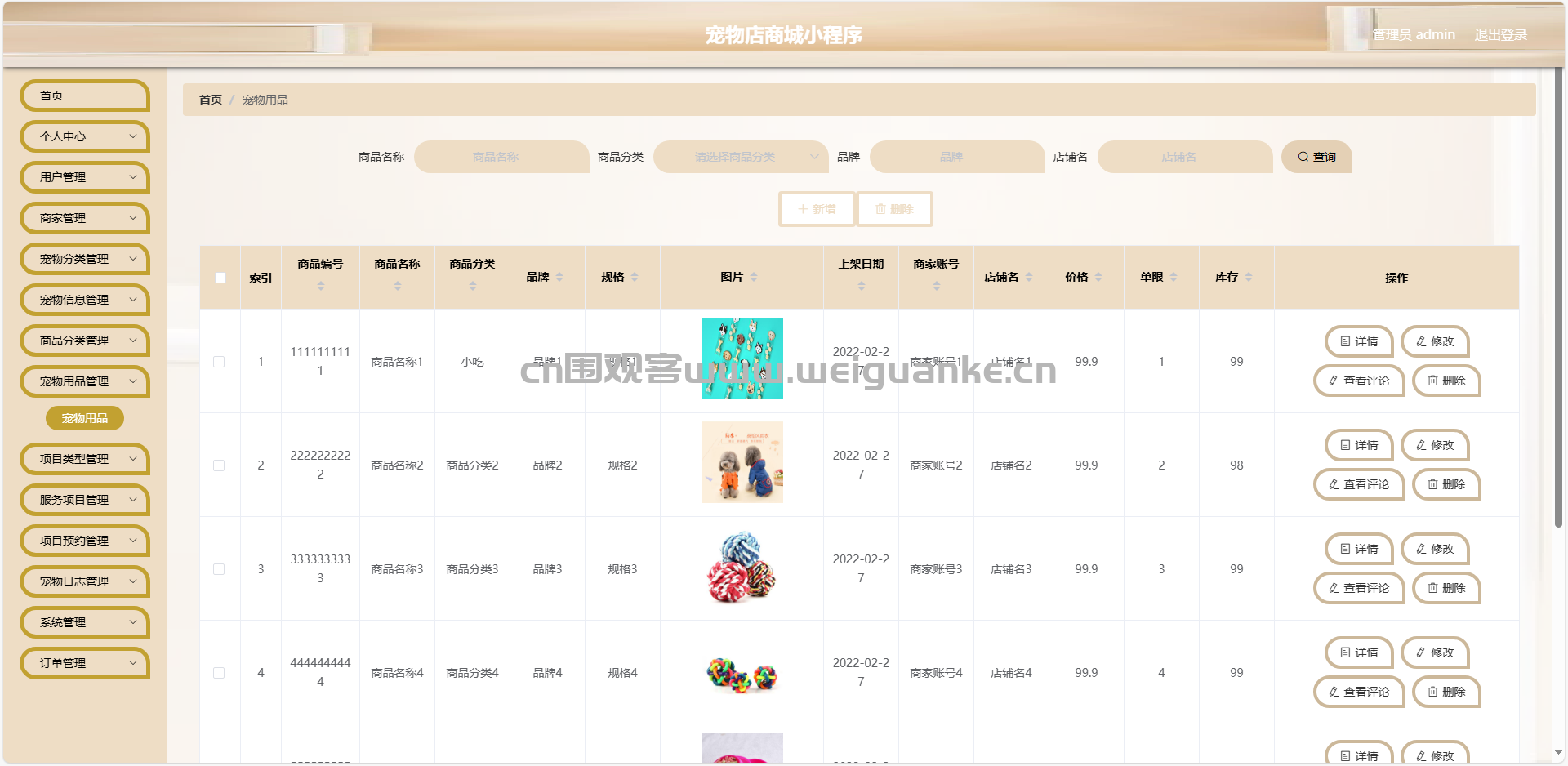Sort by 商品分类 column sort icon
The width and height of the screenshot is (1568, 766).
click(473, 286)
